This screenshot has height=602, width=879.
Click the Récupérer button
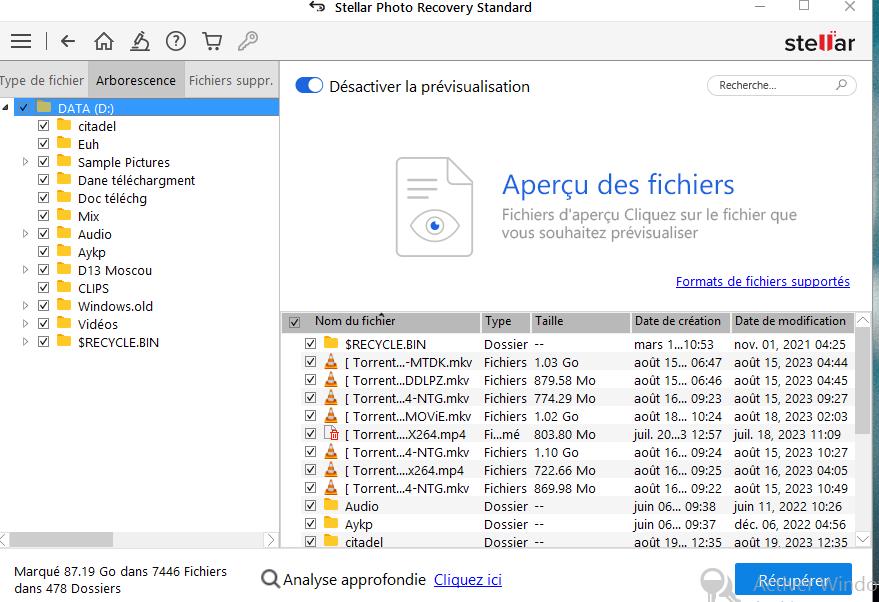793,580
